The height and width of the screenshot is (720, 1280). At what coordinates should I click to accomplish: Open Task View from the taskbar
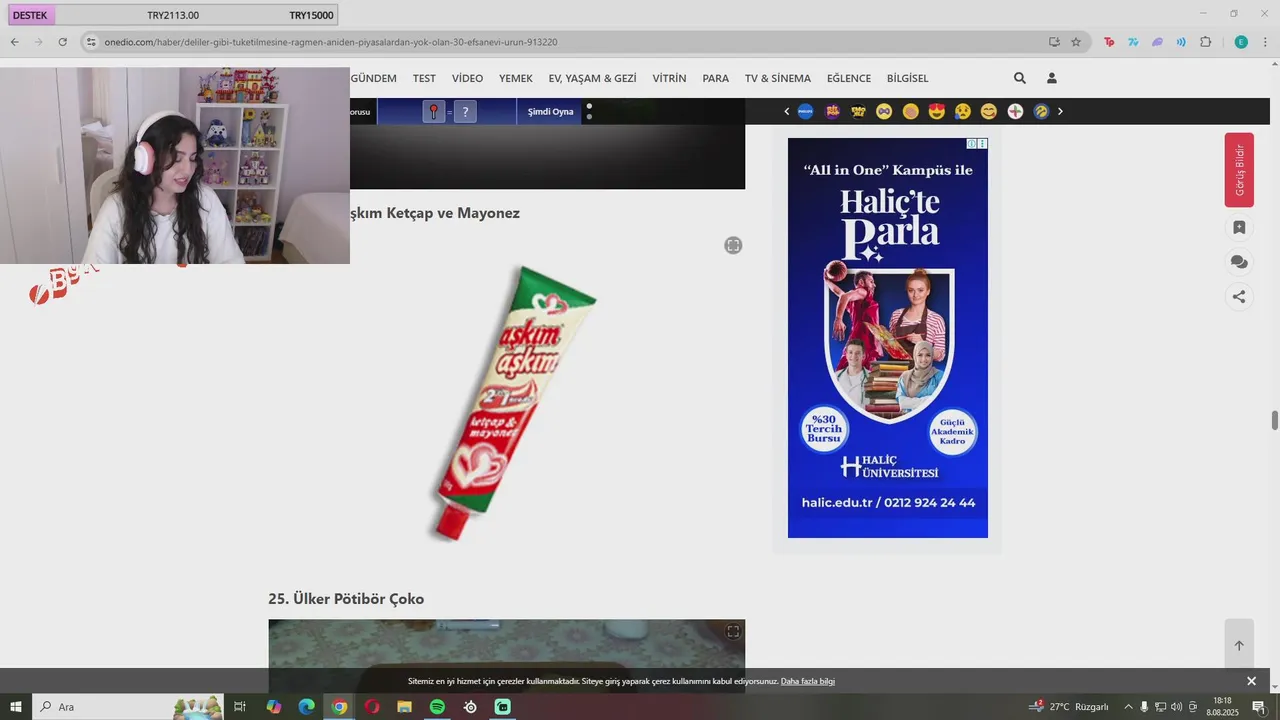point(240,707)
